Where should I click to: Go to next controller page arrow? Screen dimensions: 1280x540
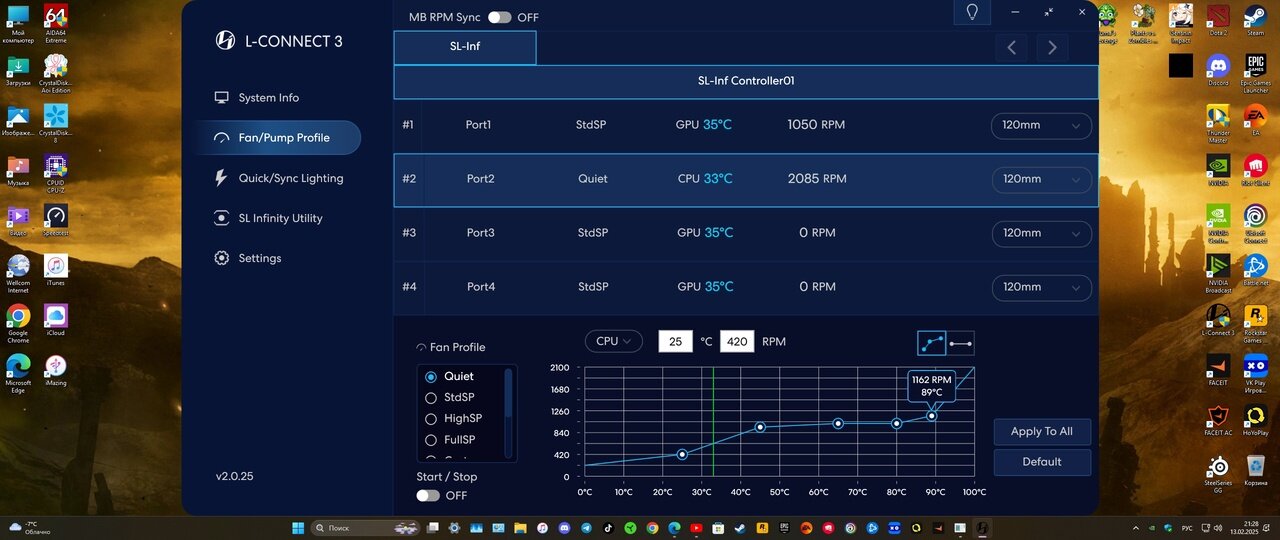coord(1052,47)
